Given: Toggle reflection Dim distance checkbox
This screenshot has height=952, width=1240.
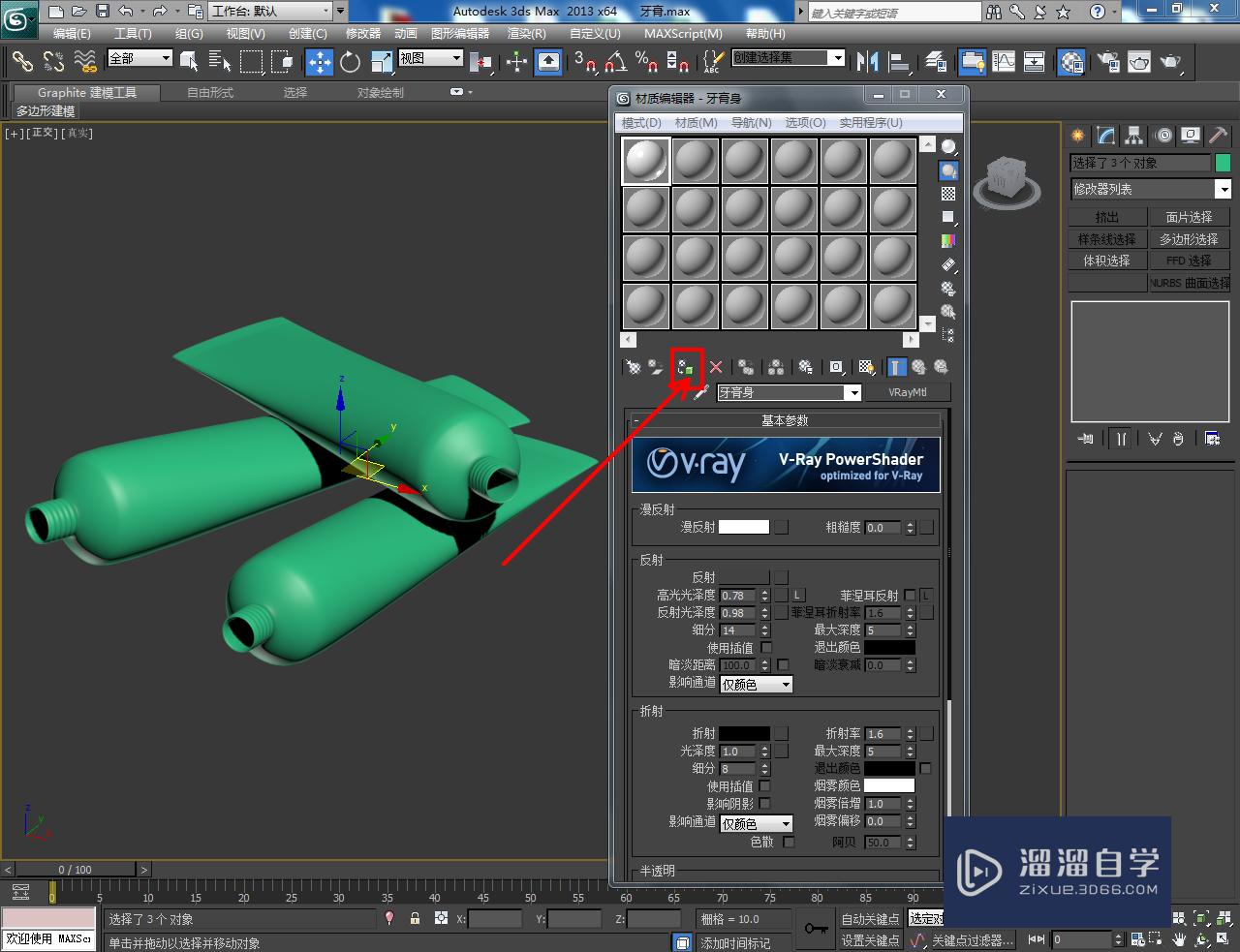Looking at the screenshot, I should [x=783, y=664].
